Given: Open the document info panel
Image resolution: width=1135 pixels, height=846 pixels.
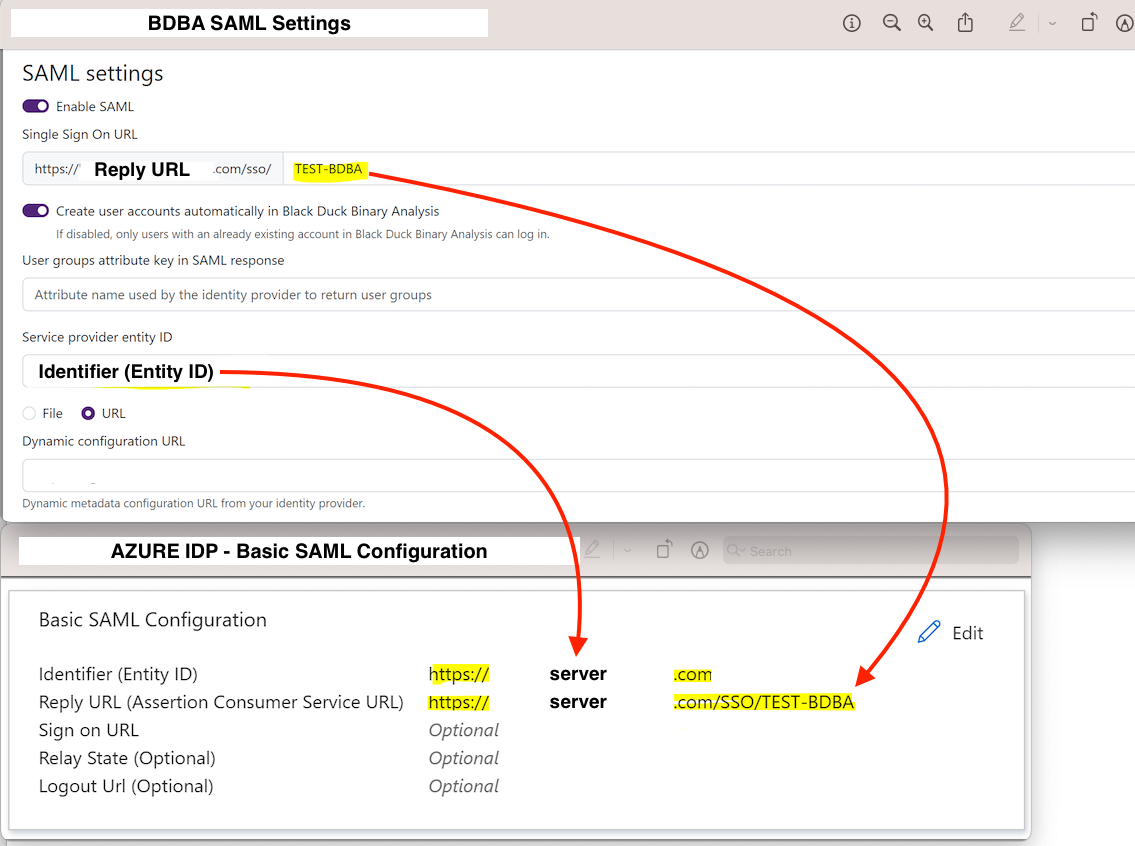Looking at the screenshot, I should click(851, 22).
